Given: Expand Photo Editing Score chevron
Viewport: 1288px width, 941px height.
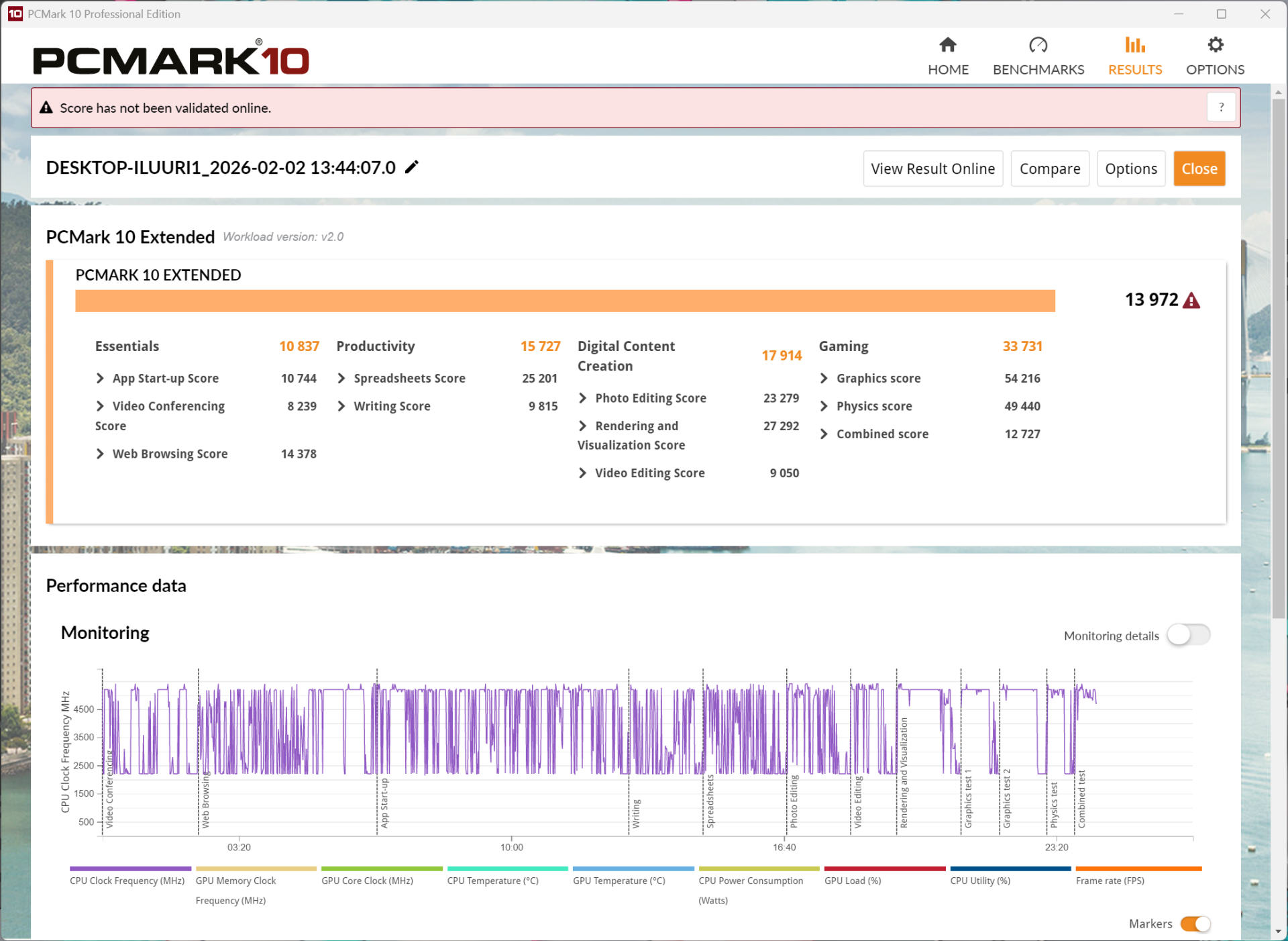Looking at the screenshot, I should pos(582,398).
